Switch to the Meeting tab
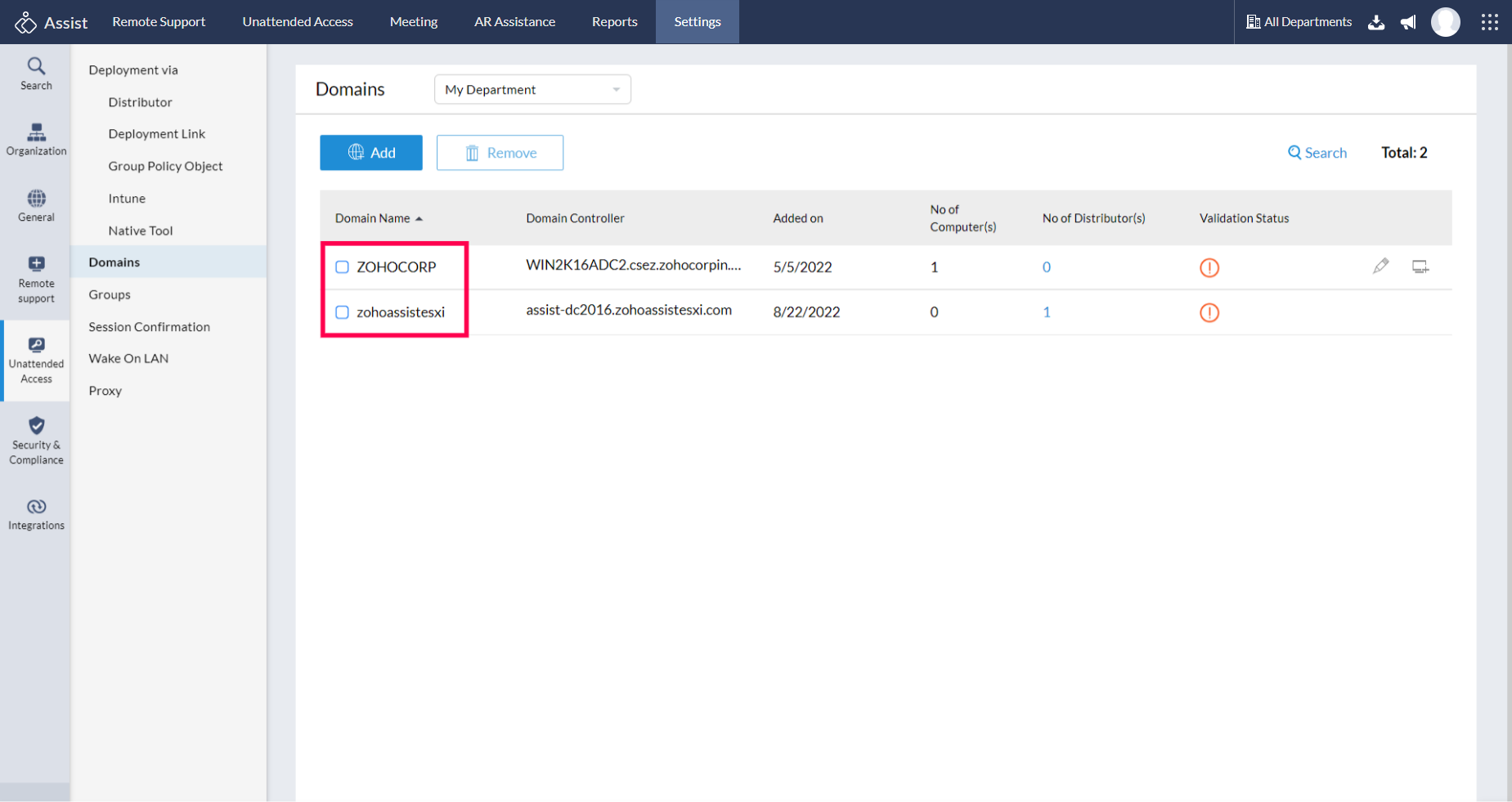 pyautogui.click(x=413, y=22)
